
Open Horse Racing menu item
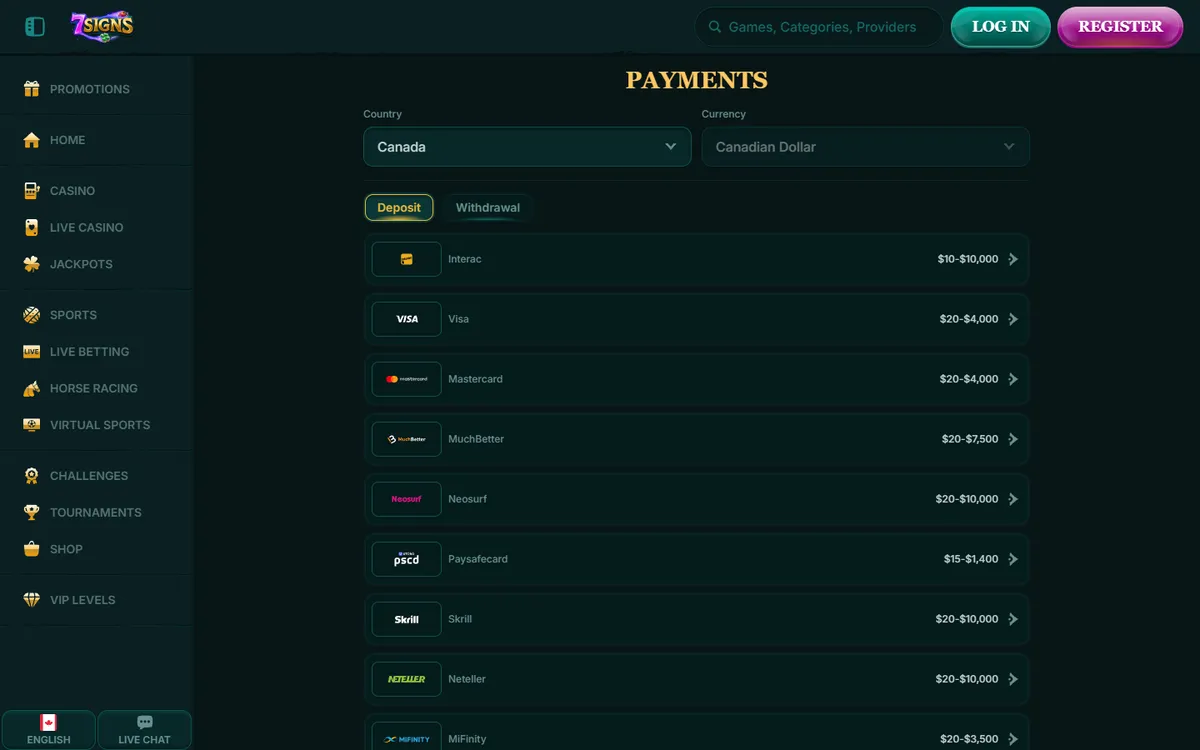(96, 388)
